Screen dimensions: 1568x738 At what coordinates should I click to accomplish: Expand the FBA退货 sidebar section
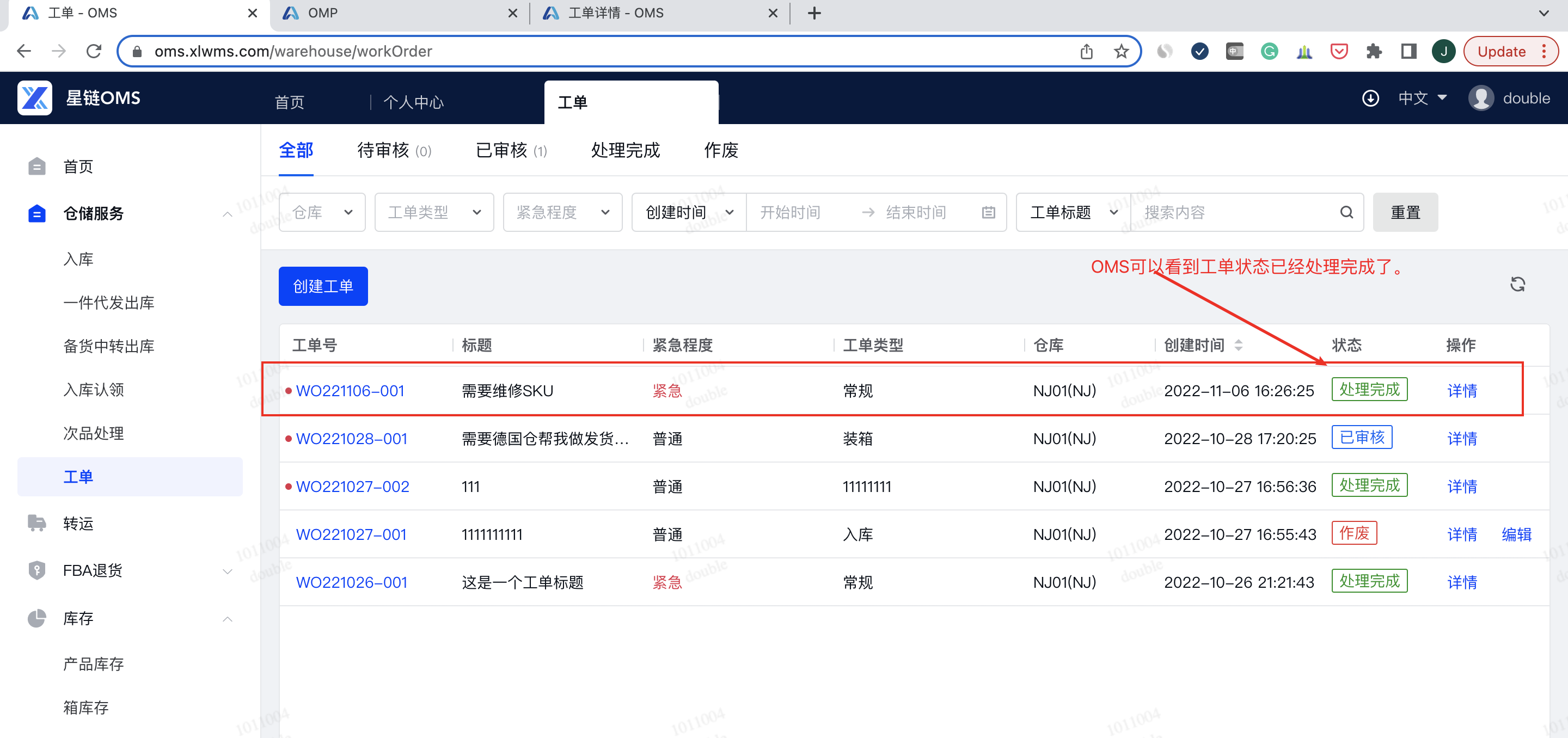click(227, 571)
